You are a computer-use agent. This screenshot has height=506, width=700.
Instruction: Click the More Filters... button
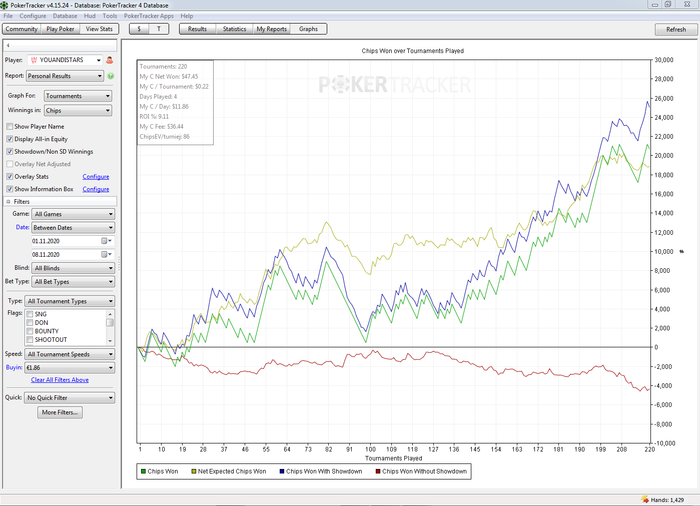pos(60,412)
